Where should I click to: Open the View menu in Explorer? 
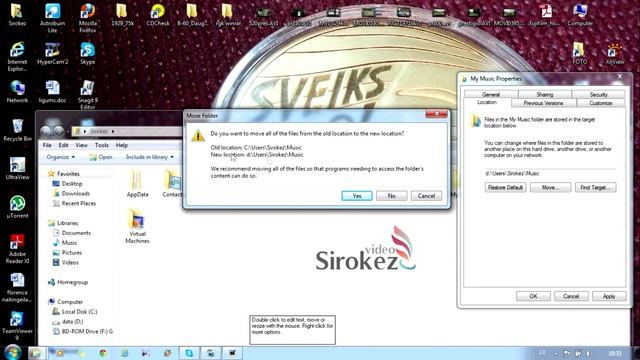(81, 145)
